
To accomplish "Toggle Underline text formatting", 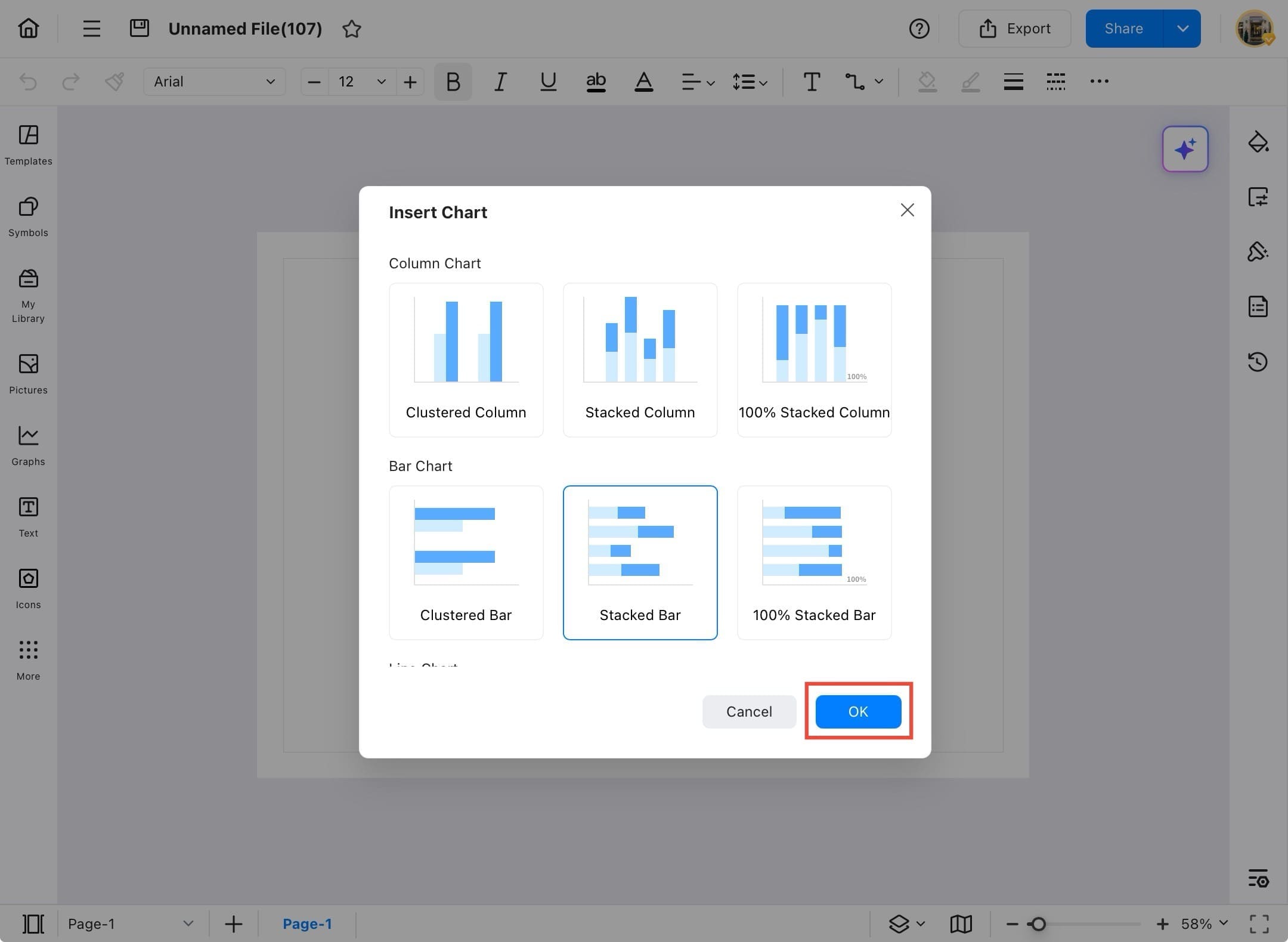I will (x=548, y=82).
